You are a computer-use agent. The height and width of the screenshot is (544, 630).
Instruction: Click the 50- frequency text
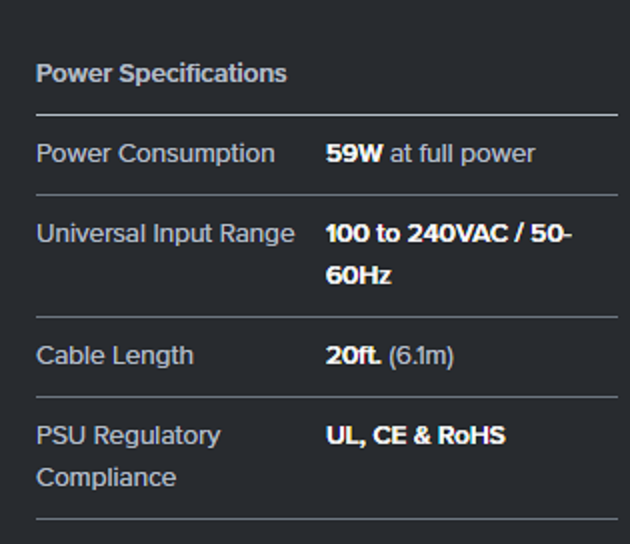tap(551, 233)
